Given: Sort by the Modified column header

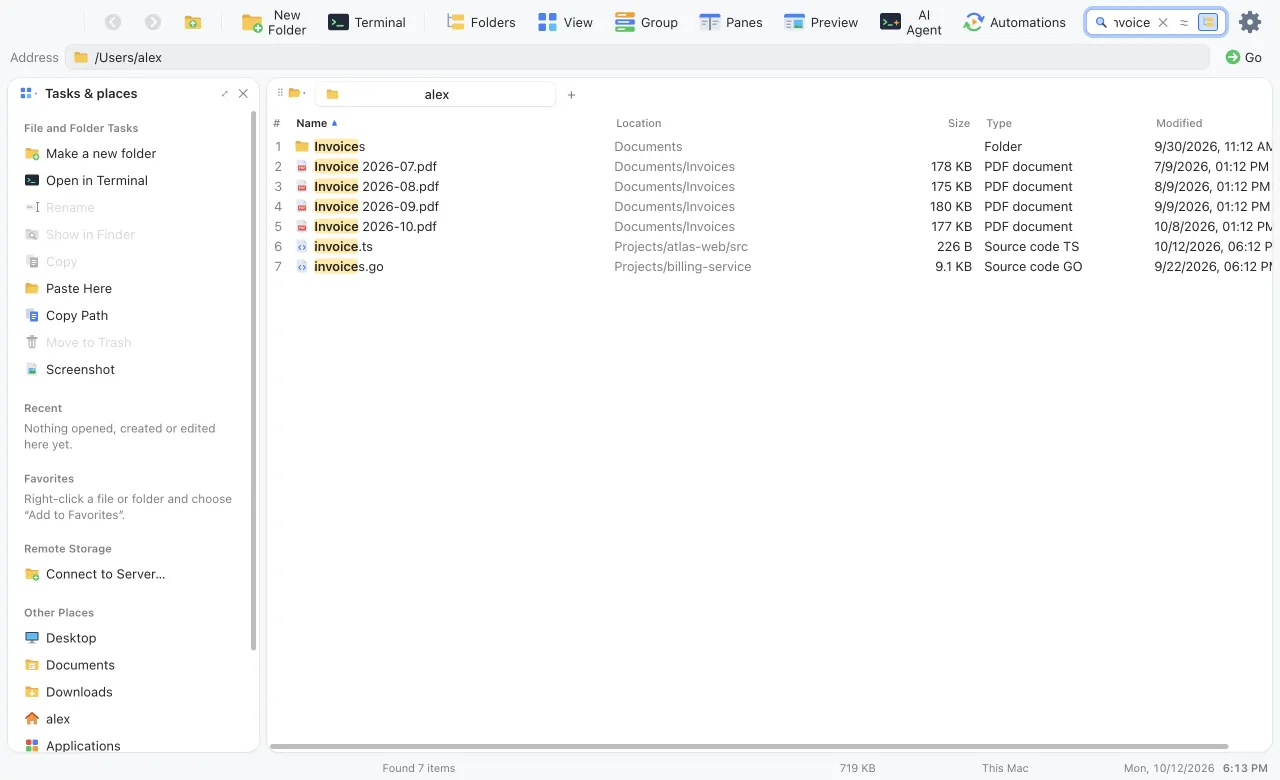Looking at the screenshot, I should tap(1179, 123).
